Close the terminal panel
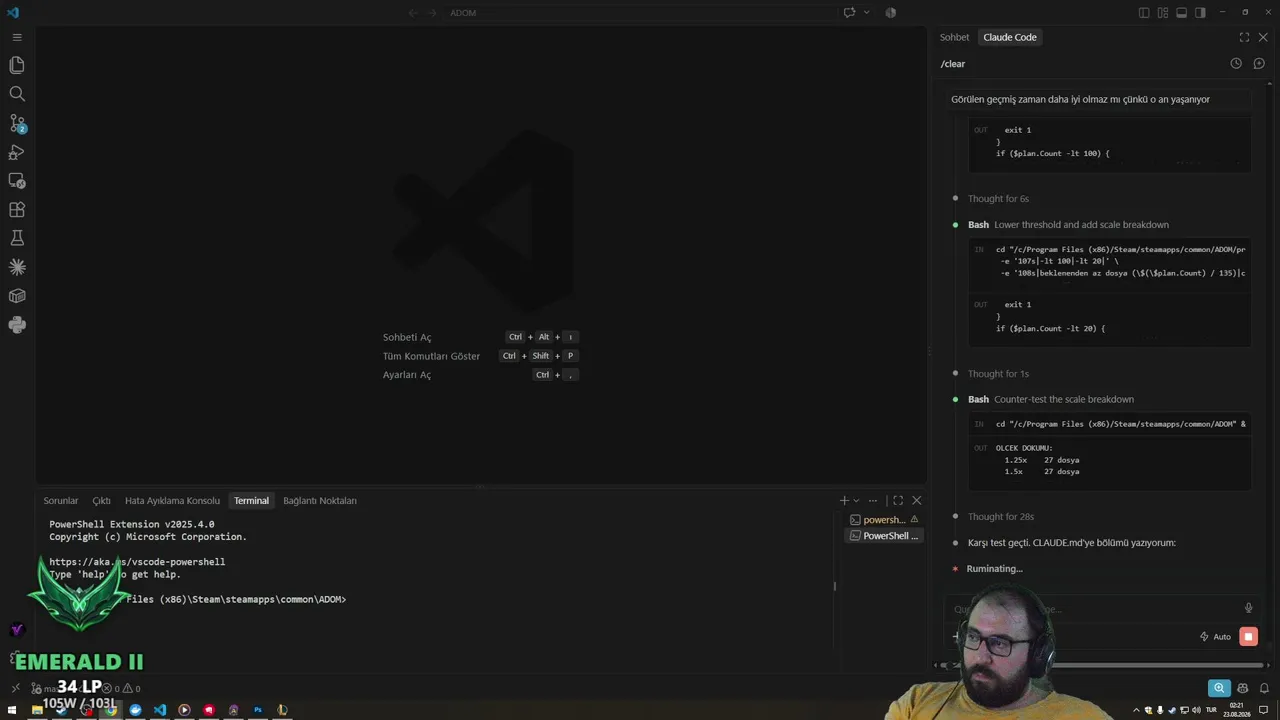1280x720 pixels. (x=917, y=501)
